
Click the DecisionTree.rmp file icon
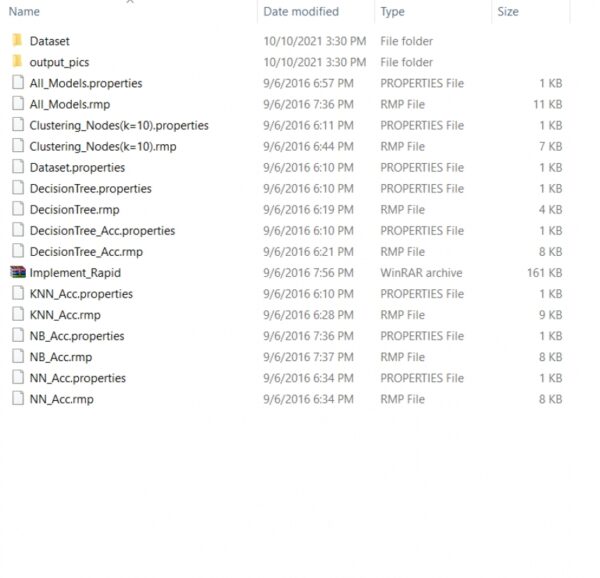18,209
